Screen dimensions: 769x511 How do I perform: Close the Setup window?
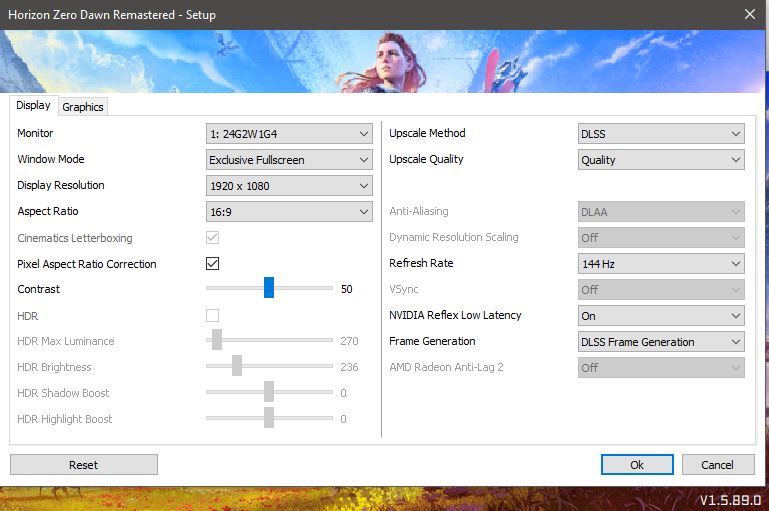[750, 14]
